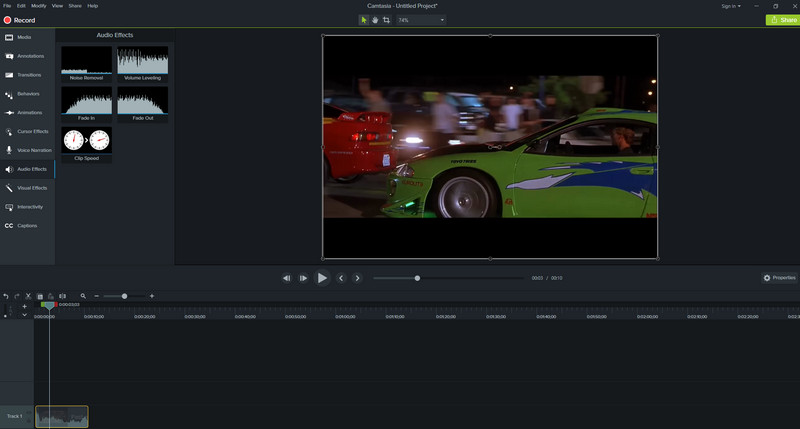Screen dimensions: 800x429
Task: Click the Behaviors icon in sidebar
Action: (x=9, y=94)
